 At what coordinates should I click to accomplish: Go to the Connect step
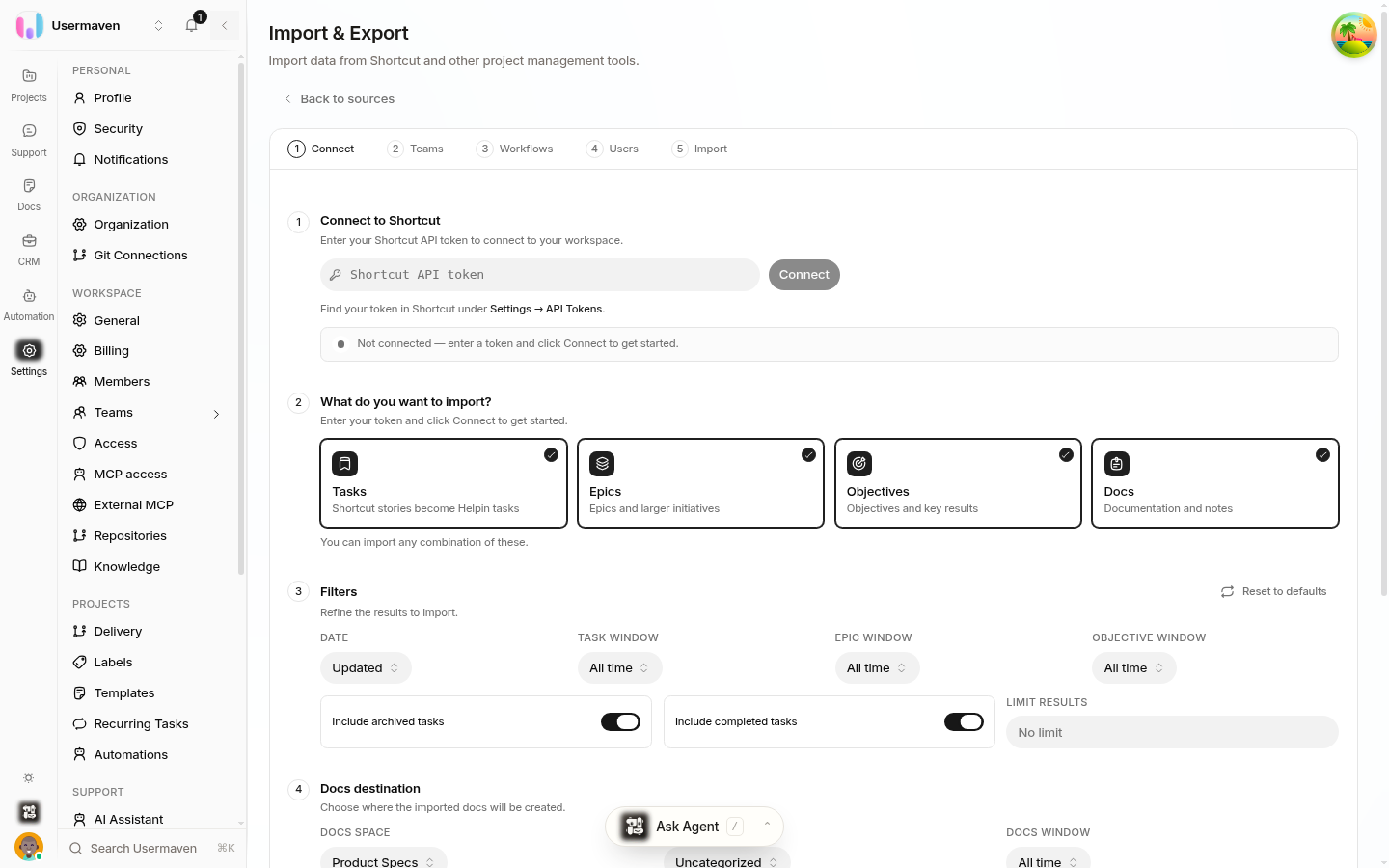[x=321, y=149]
